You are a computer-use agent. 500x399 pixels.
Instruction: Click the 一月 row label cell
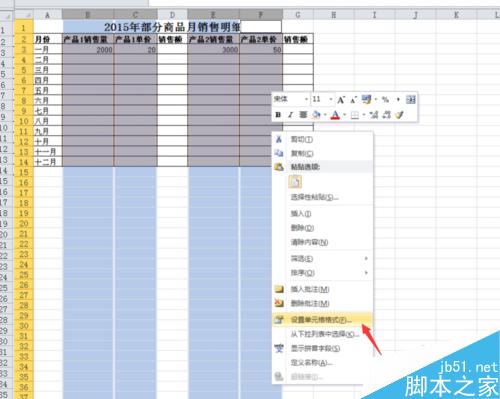pos(48,50)
